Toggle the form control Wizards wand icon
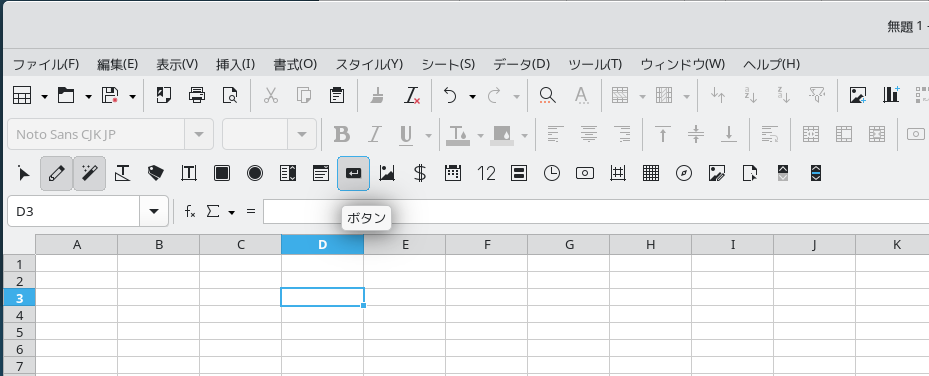The height and width of the screenshot is (376, 929). pyautogui.click(x=89, y=173)
